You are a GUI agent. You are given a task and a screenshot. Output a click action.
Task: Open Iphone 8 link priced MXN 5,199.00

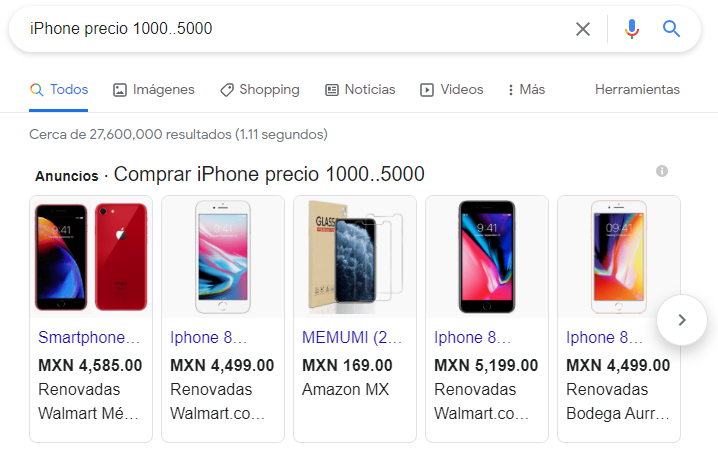click(x=472, y=337)
